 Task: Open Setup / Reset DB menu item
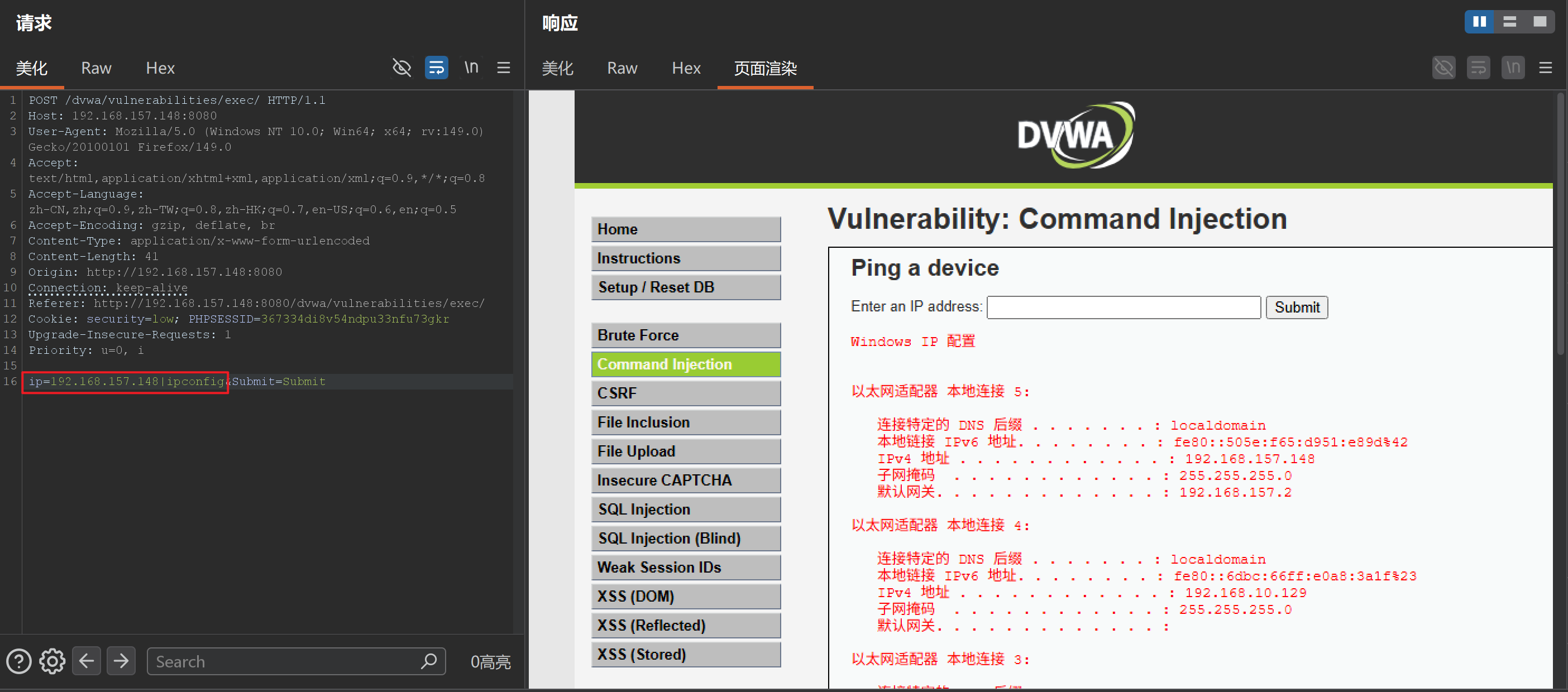click(x=686, y=287)
